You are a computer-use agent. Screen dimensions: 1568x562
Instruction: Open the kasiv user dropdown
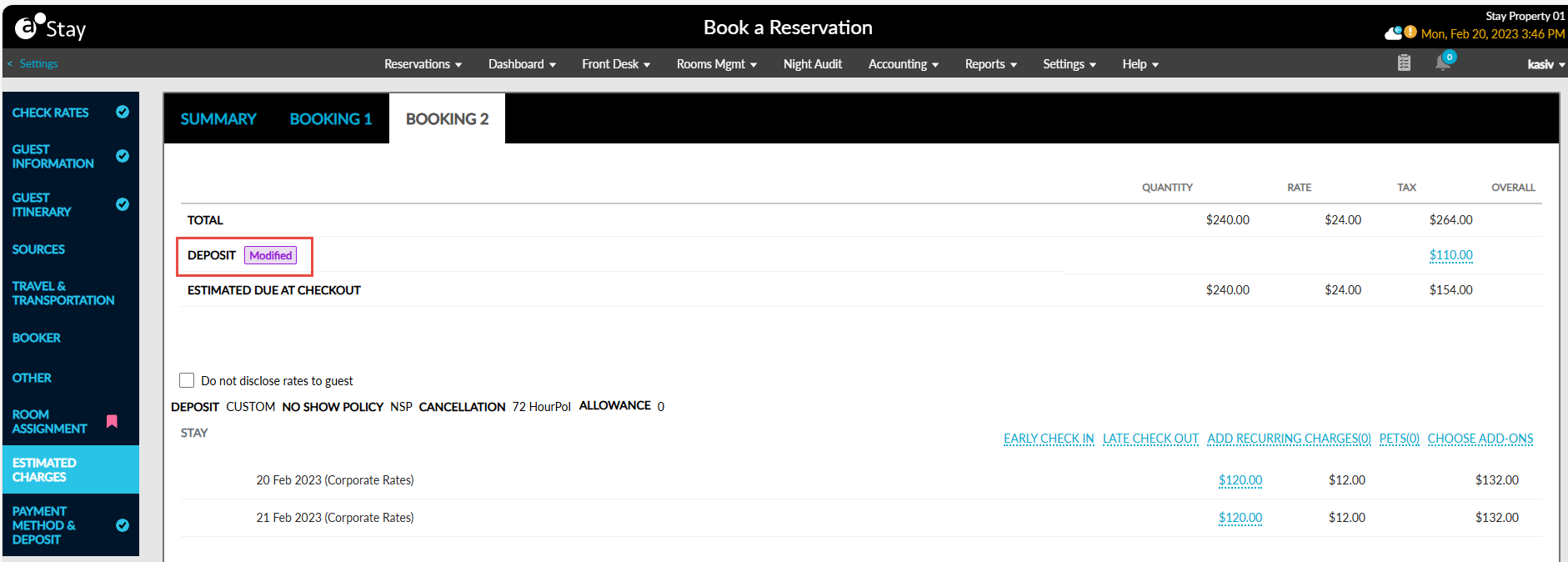coord(1546,64)
